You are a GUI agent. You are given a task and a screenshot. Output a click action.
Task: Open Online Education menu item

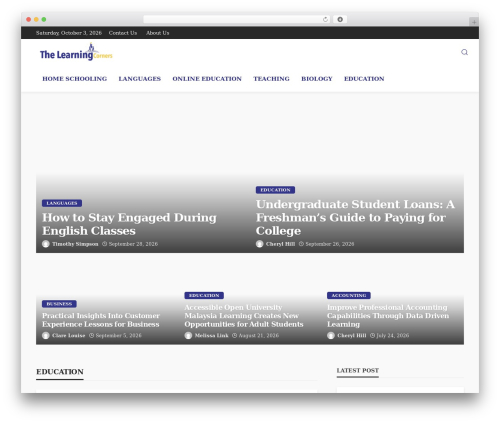click(x=207, y=79)
